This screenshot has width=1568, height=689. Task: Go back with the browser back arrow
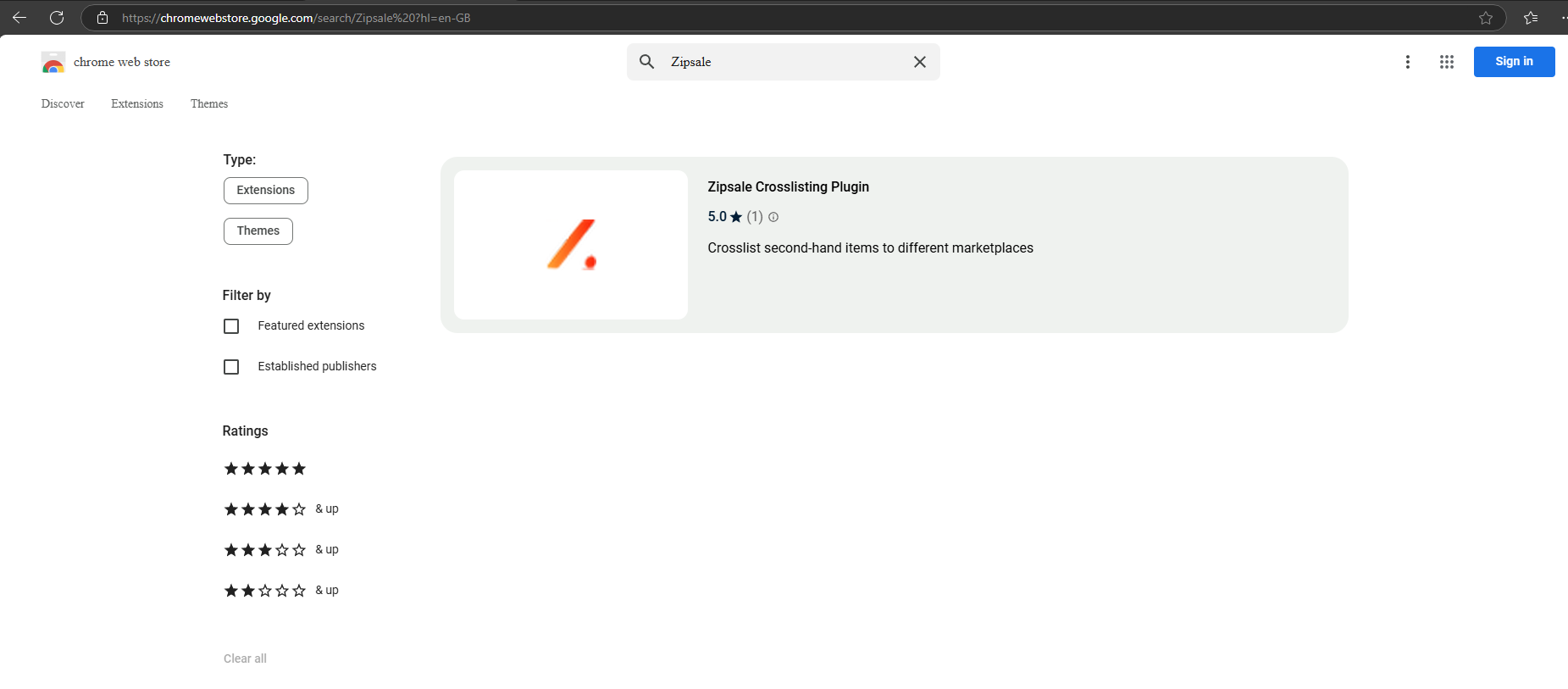pos(19,18)
